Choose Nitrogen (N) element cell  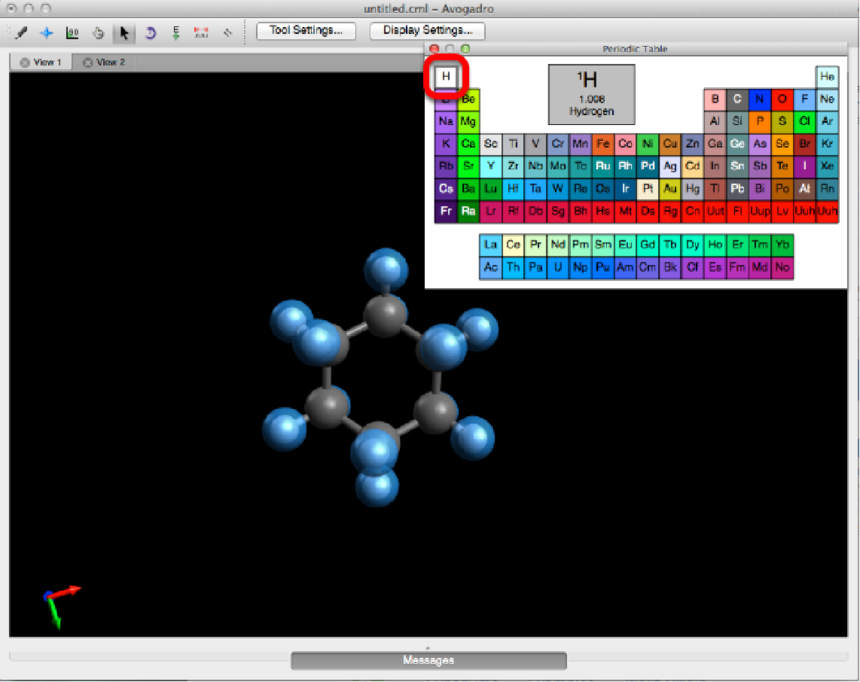pyautogui.click(x=760, y=99)
